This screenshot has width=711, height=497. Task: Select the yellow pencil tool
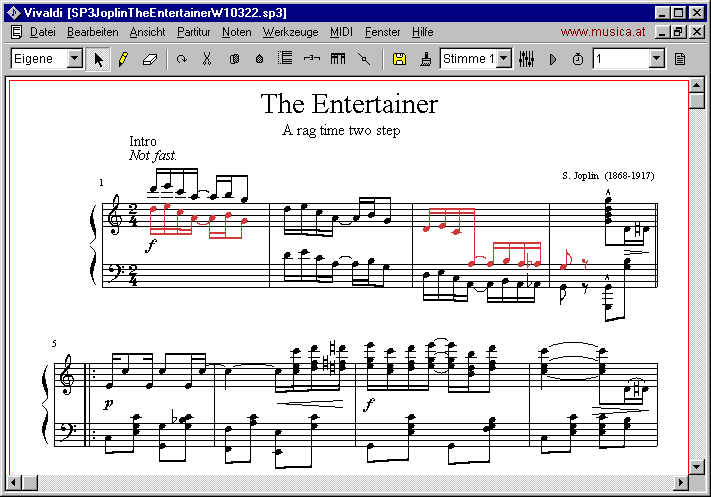click(x=123, y=59)
